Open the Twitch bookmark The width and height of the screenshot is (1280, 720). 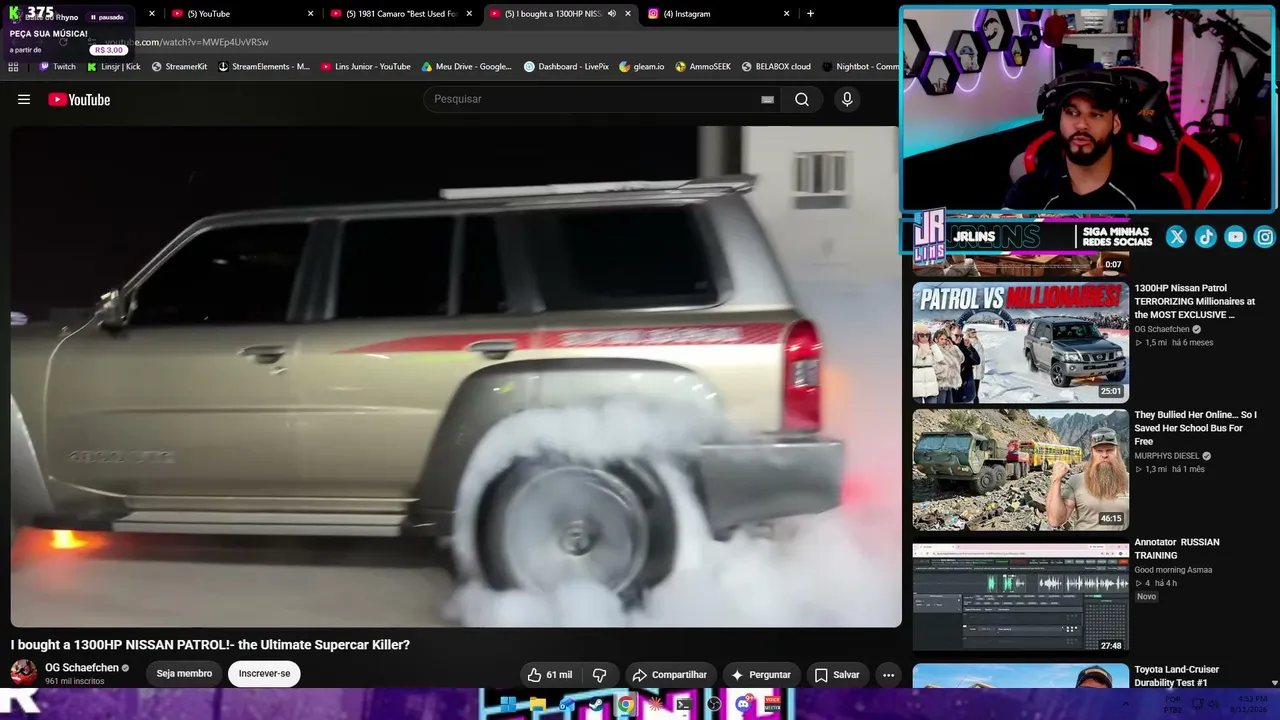click(57, 67)
